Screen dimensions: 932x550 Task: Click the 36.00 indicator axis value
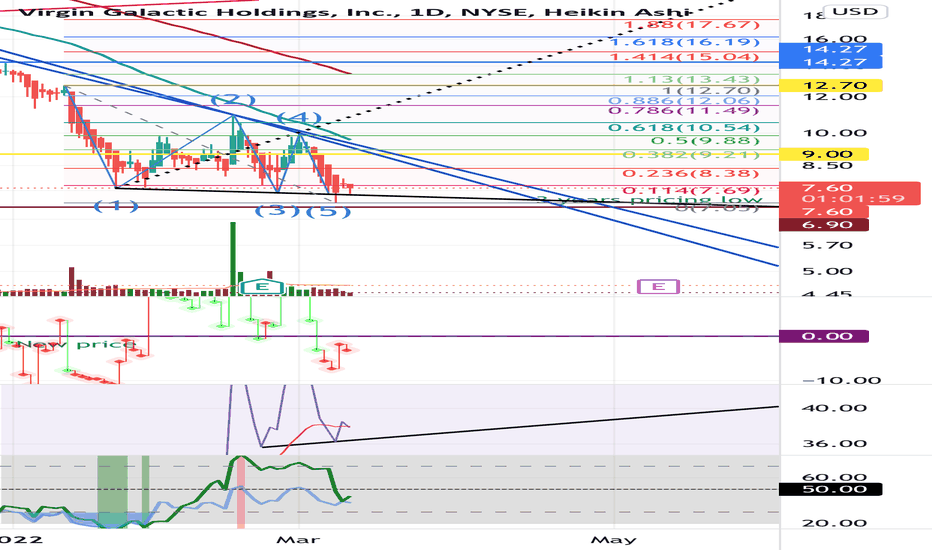point(835,444)
